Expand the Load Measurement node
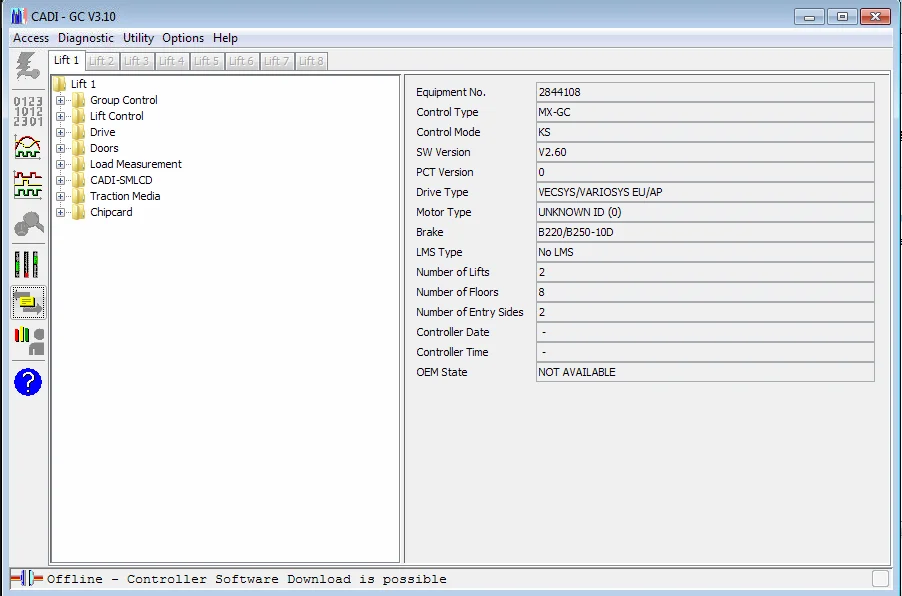The height and width of the screenshot is (596, 902). coord(60,165)
